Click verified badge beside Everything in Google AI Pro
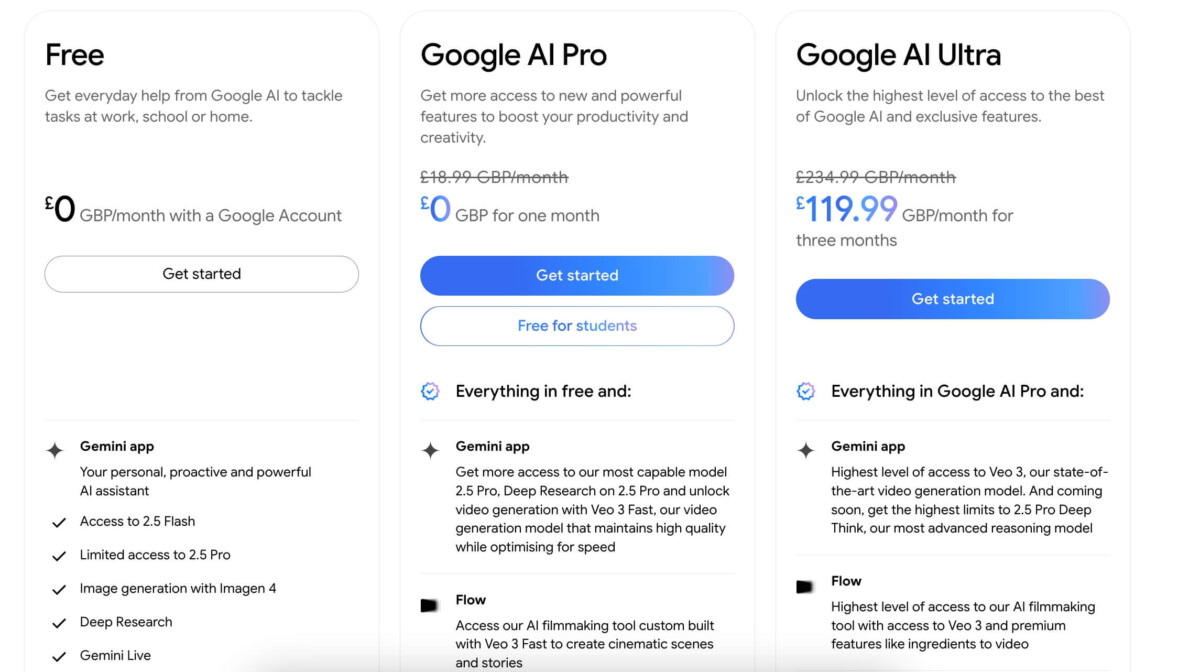The image size is (1200, 672). coord(806,392)
